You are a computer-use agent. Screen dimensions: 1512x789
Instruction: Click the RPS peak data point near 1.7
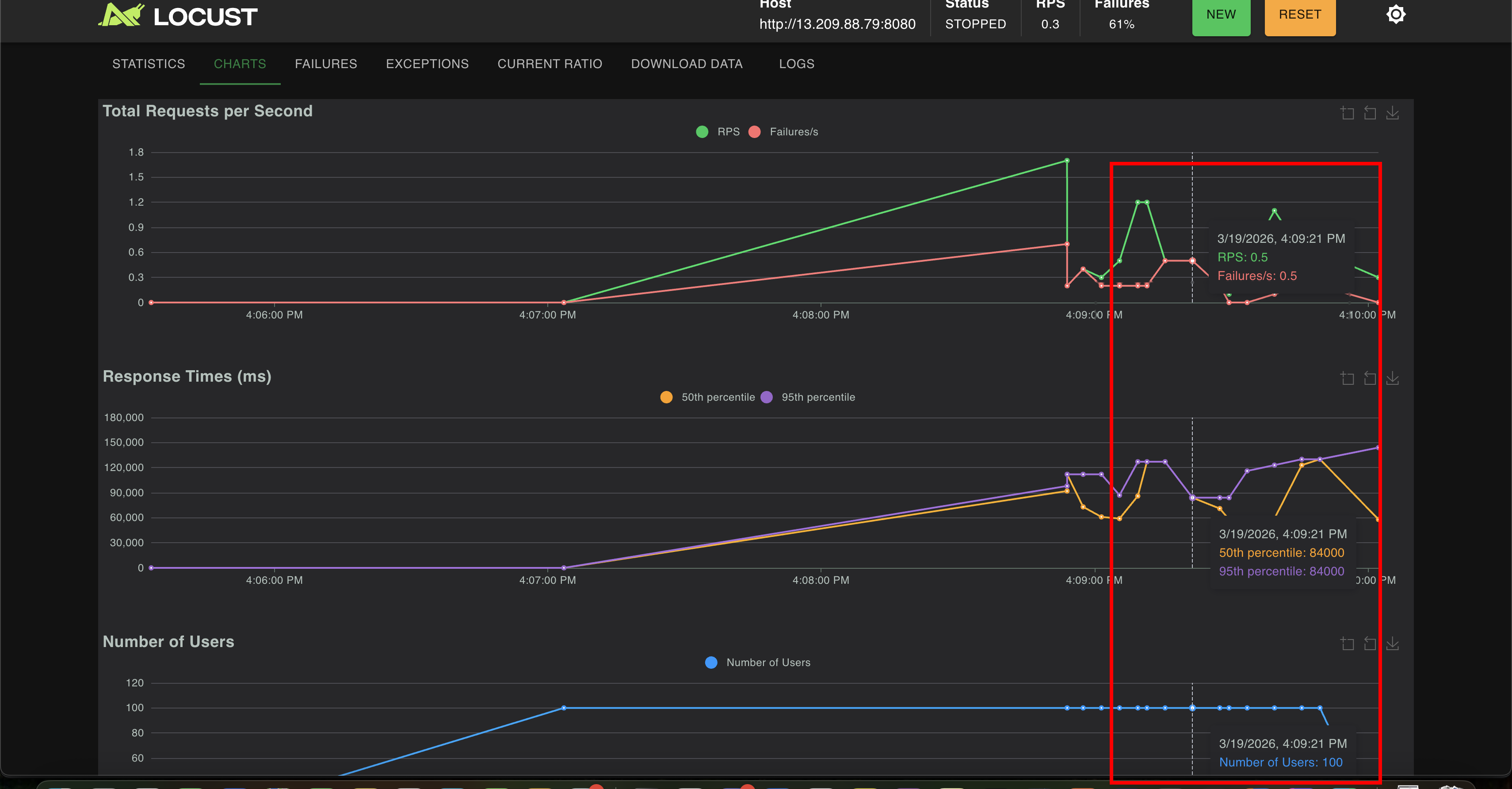[1067, 160]
